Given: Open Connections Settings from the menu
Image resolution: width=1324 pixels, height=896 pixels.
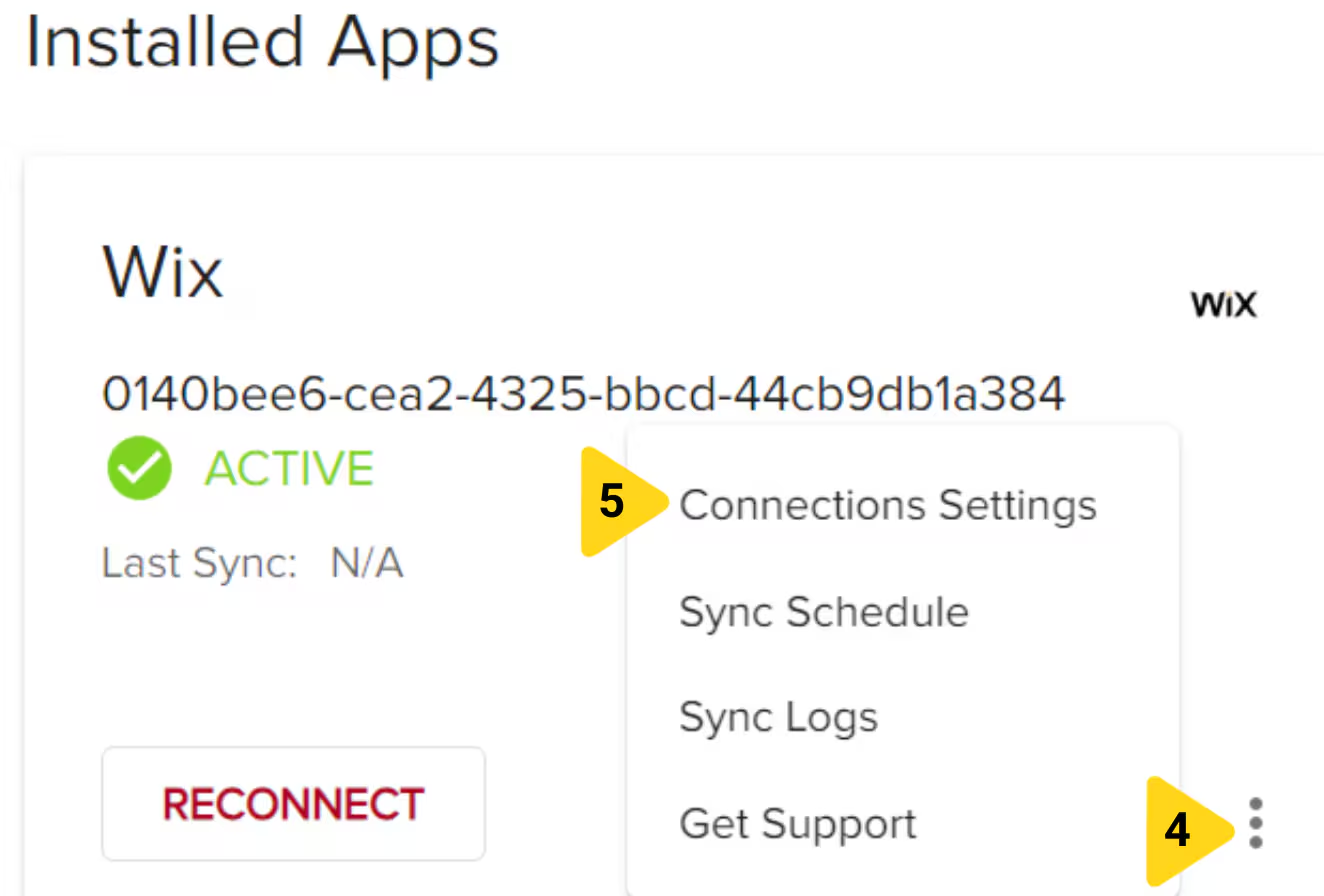Looking at the screenshot, I should point(888,505).
